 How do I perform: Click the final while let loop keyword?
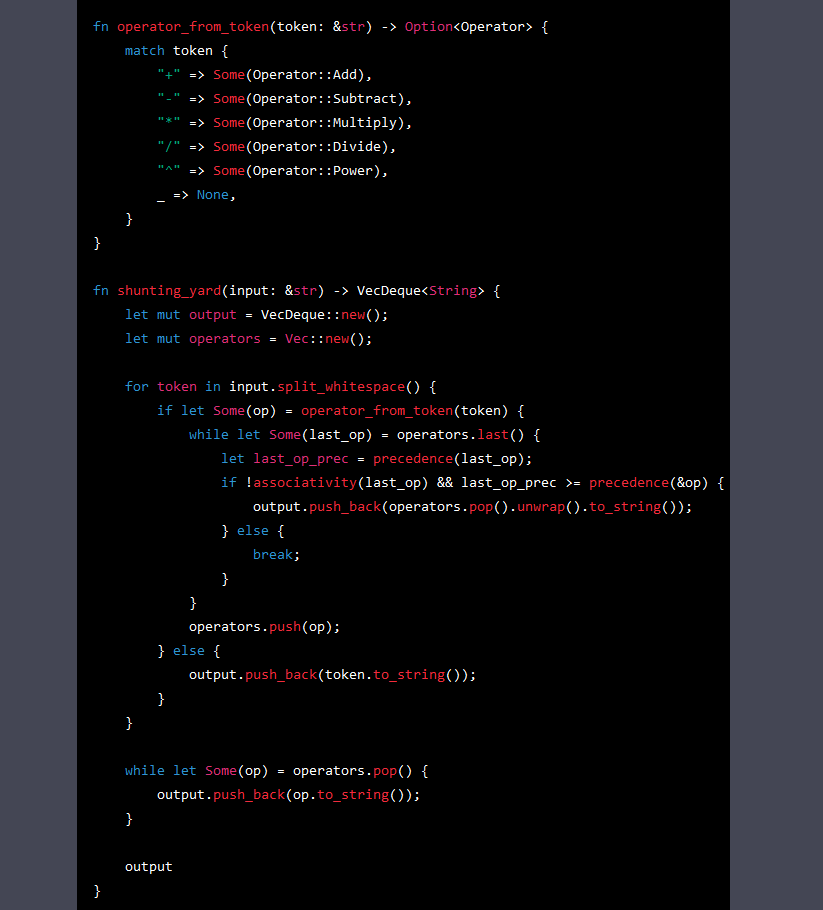[145, 770]
